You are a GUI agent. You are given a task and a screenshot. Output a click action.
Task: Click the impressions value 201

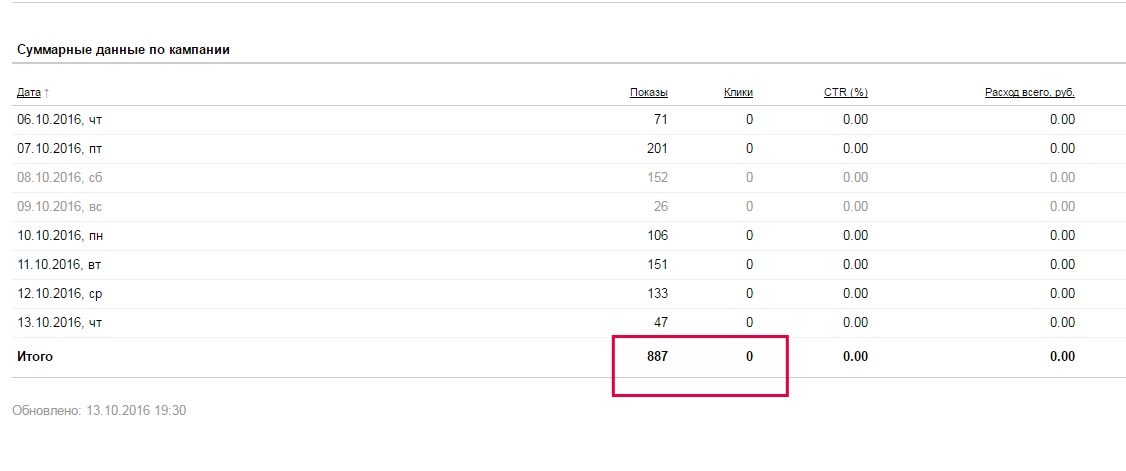[657, 149]
